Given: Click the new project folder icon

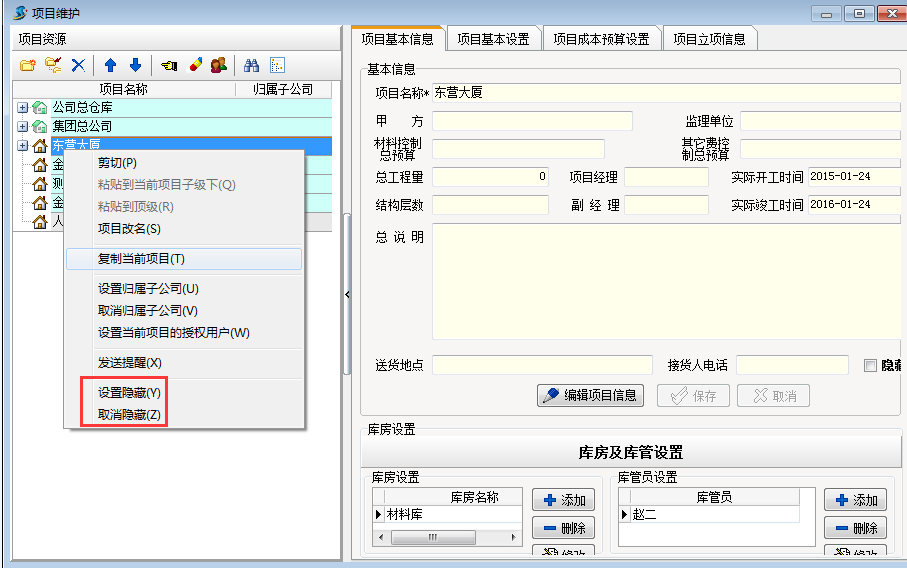Looking at the screenshot, I should pyautogui.click(x=27, y=65).
